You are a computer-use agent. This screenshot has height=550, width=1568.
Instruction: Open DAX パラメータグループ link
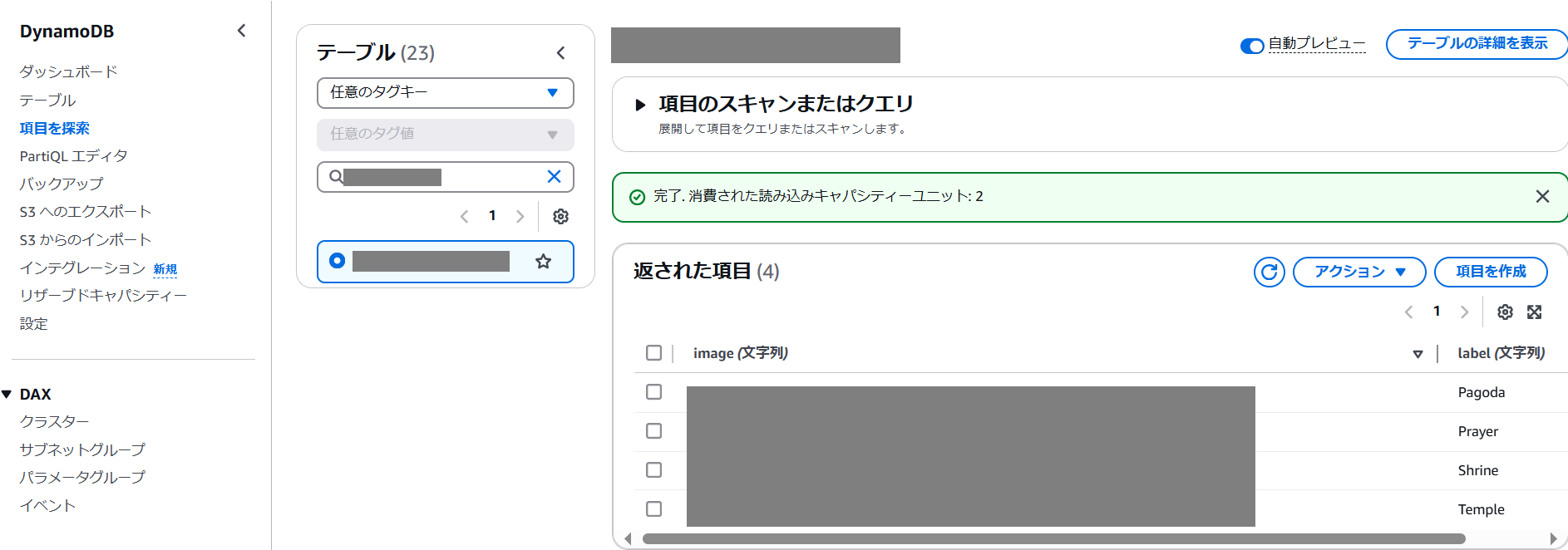click(x=82, y=477)
